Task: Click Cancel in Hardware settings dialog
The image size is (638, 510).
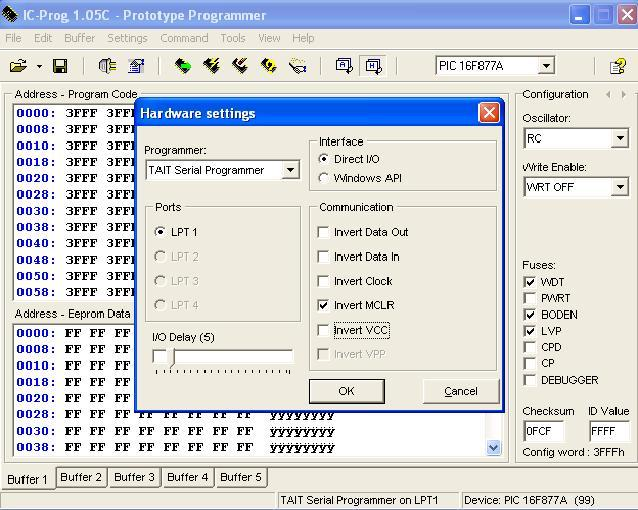Action: [461, 391]
